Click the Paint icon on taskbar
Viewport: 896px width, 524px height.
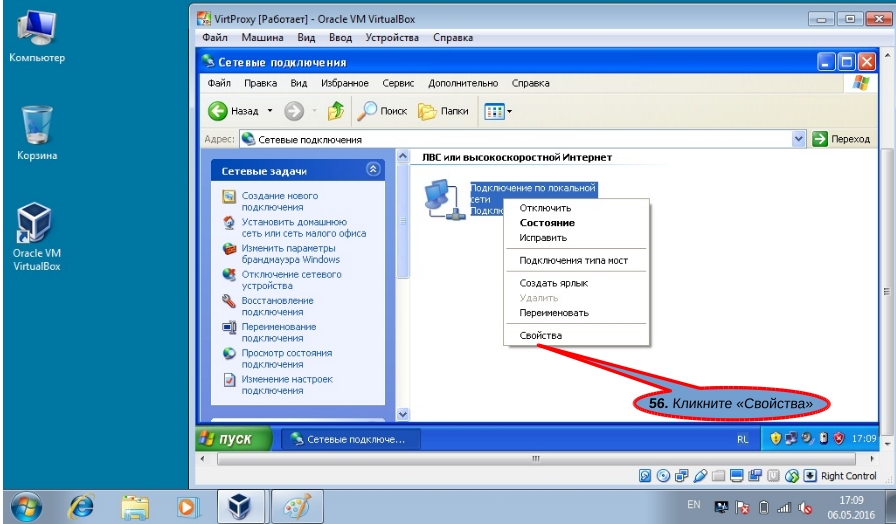coord(297,507)
